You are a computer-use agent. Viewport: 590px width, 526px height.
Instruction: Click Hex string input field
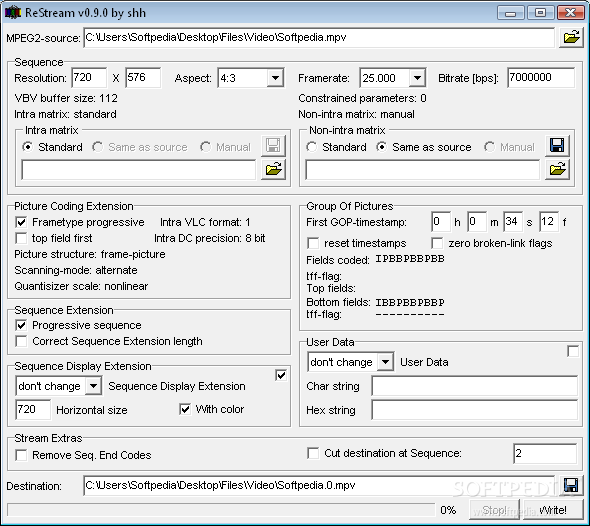point(474,410)
